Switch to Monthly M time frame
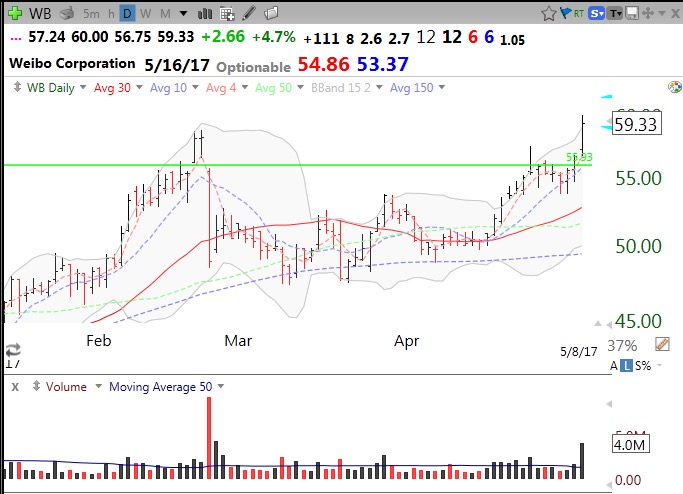 click(165, 14)
